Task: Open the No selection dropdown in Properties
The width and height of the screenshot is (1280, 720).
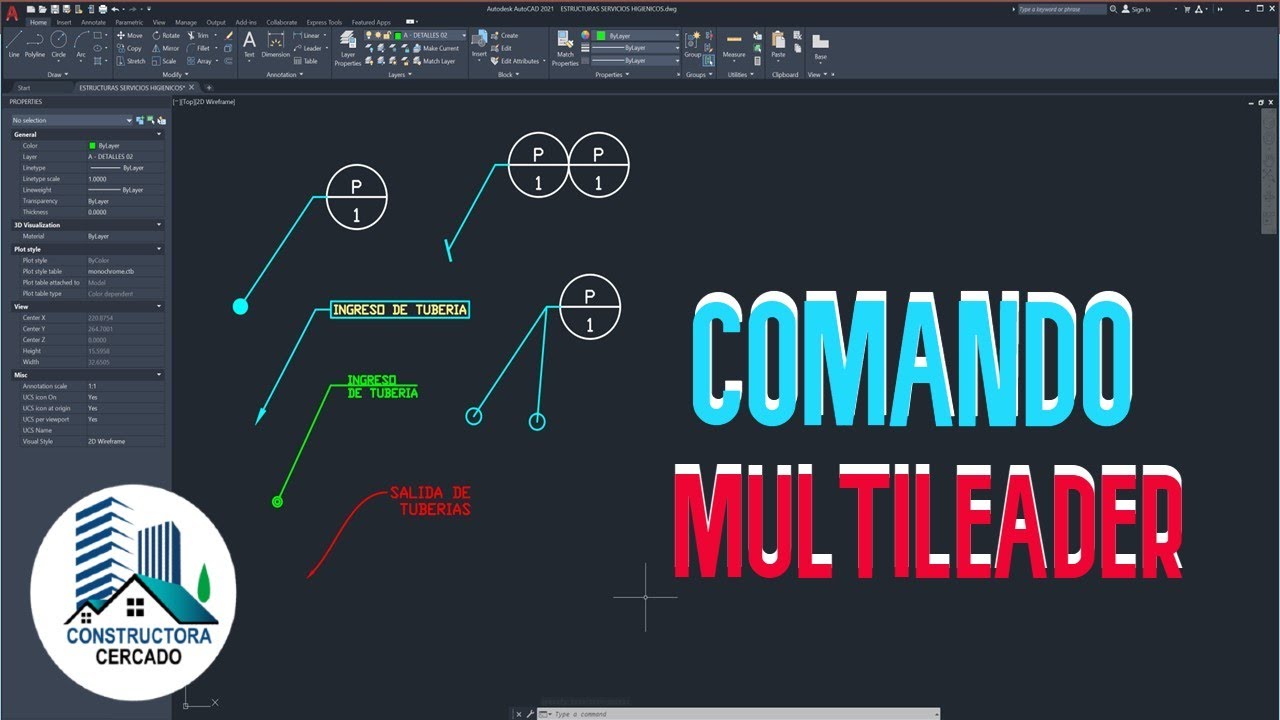Action: pyautogui.click(x=71, y=120)
